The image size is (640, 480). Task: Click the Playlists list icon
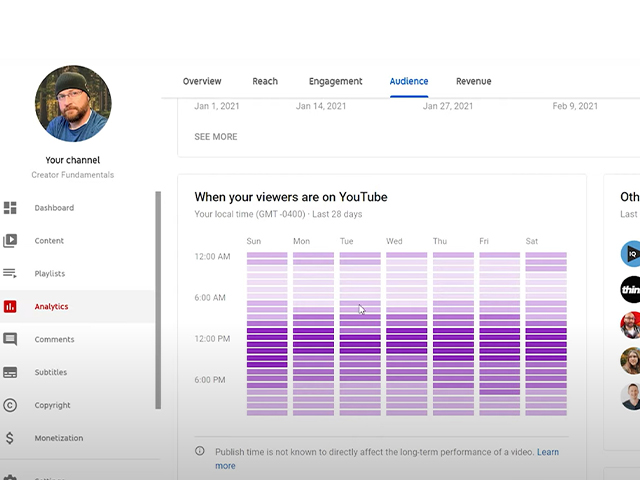click(10, 273)
